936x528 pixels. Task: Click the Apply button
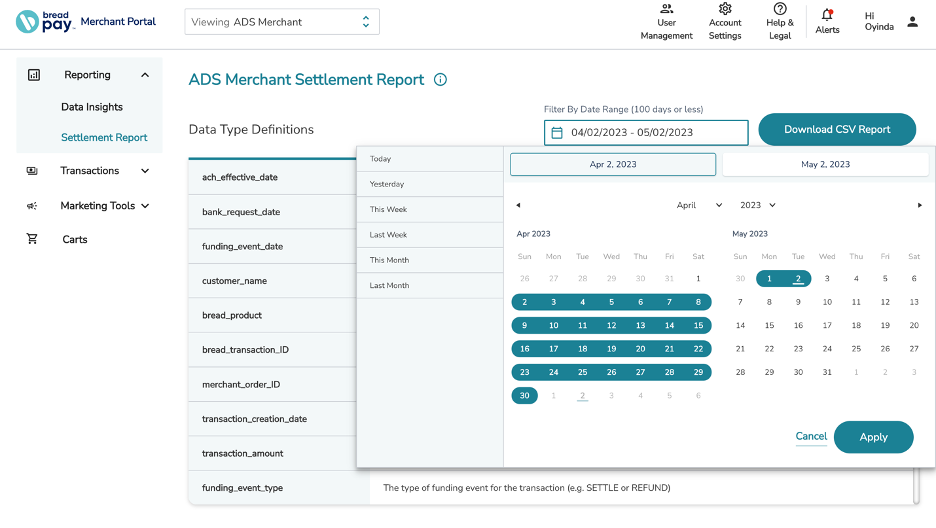point(873,437)
